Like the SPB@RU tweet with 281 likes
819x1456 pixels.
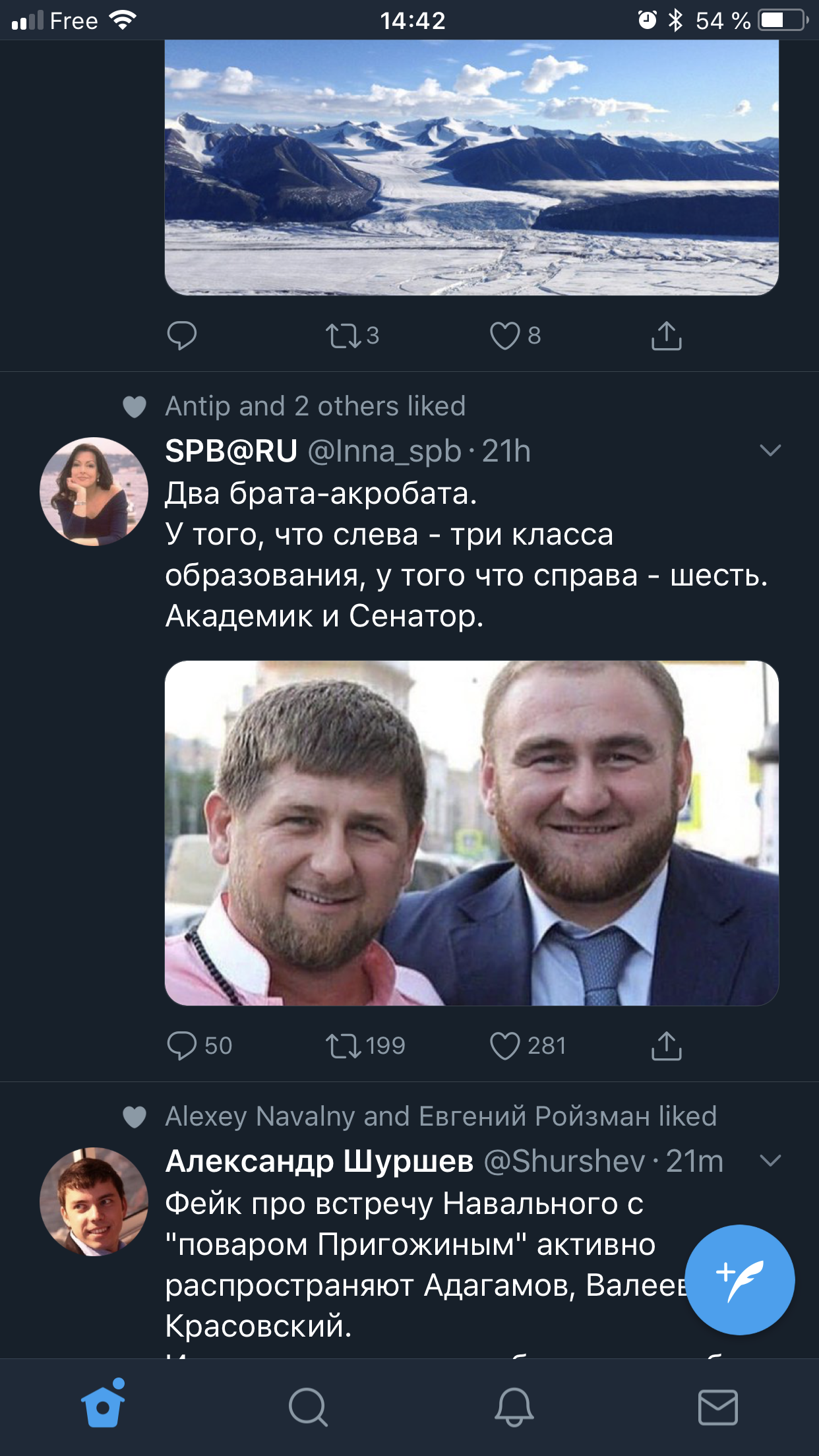coord(505,1045)
